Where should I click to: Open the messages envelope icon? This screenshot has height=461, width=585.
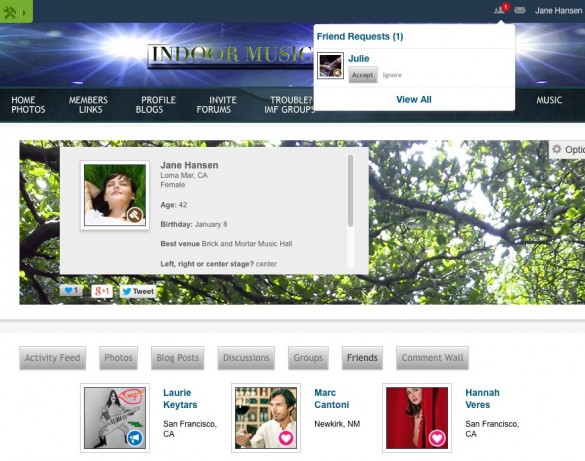(520, 10)
